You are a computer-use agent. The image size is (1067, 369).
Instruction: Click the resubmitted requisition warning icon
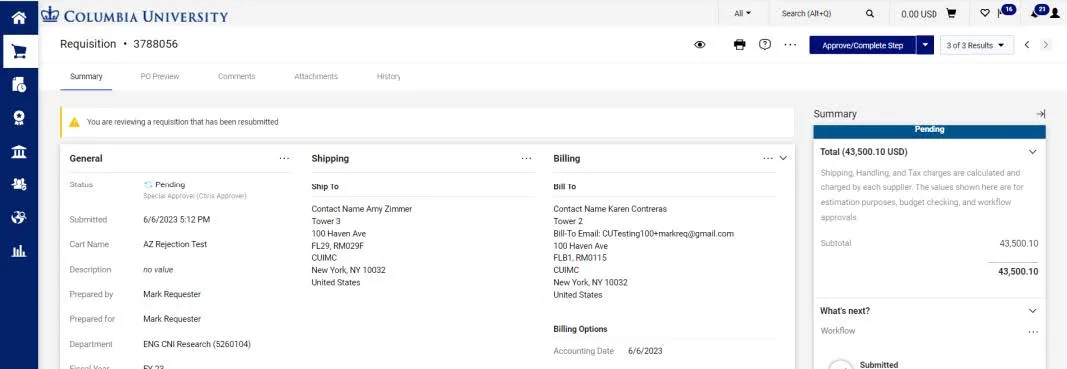74,122
